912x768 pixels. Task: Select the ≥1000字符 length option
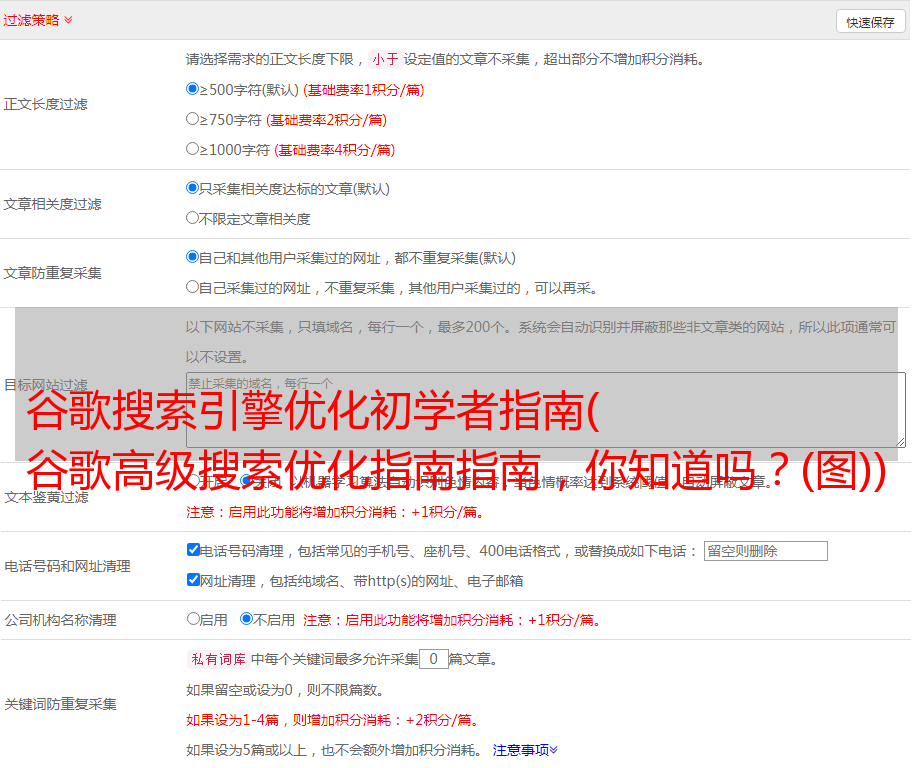tap(192, 148)
